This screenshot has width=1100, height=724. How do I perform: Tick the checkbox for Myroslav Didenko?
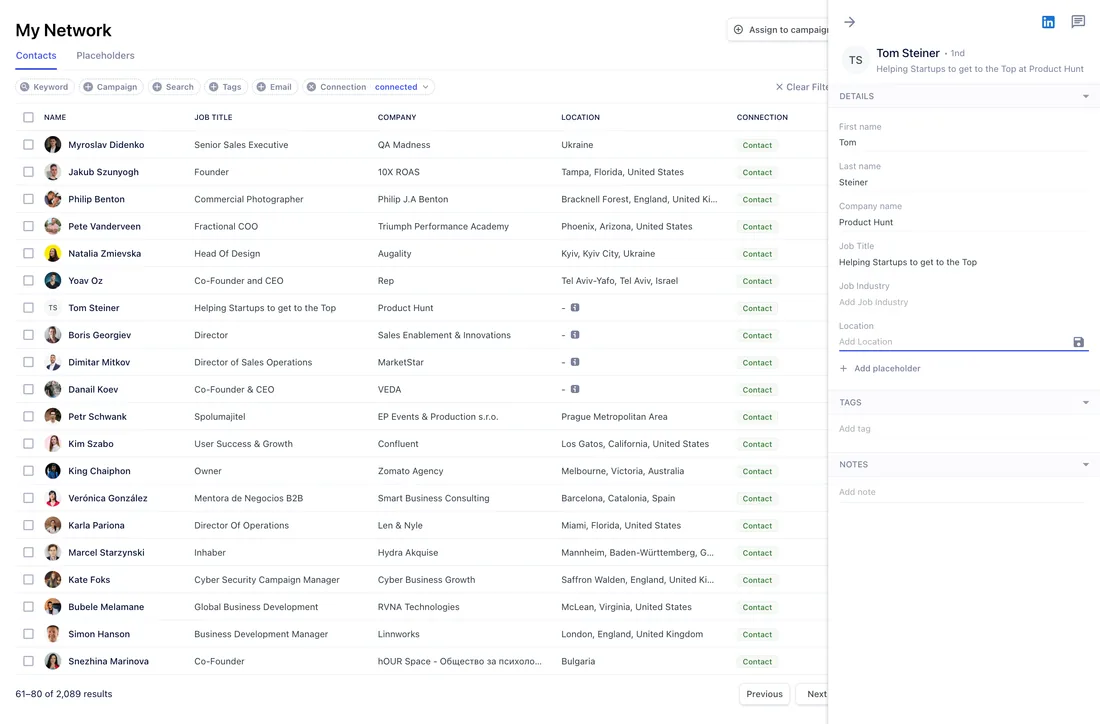[28, 145]
